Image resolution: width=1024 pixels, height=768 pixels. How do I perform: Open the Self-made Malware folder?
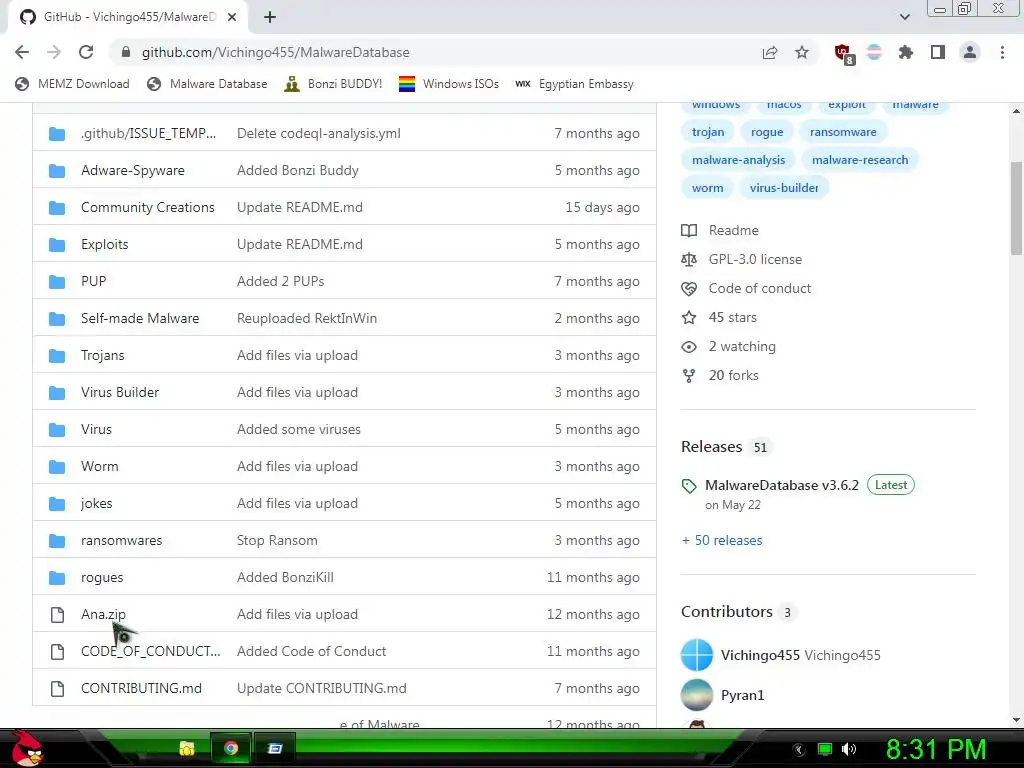(x=140, y=318)
